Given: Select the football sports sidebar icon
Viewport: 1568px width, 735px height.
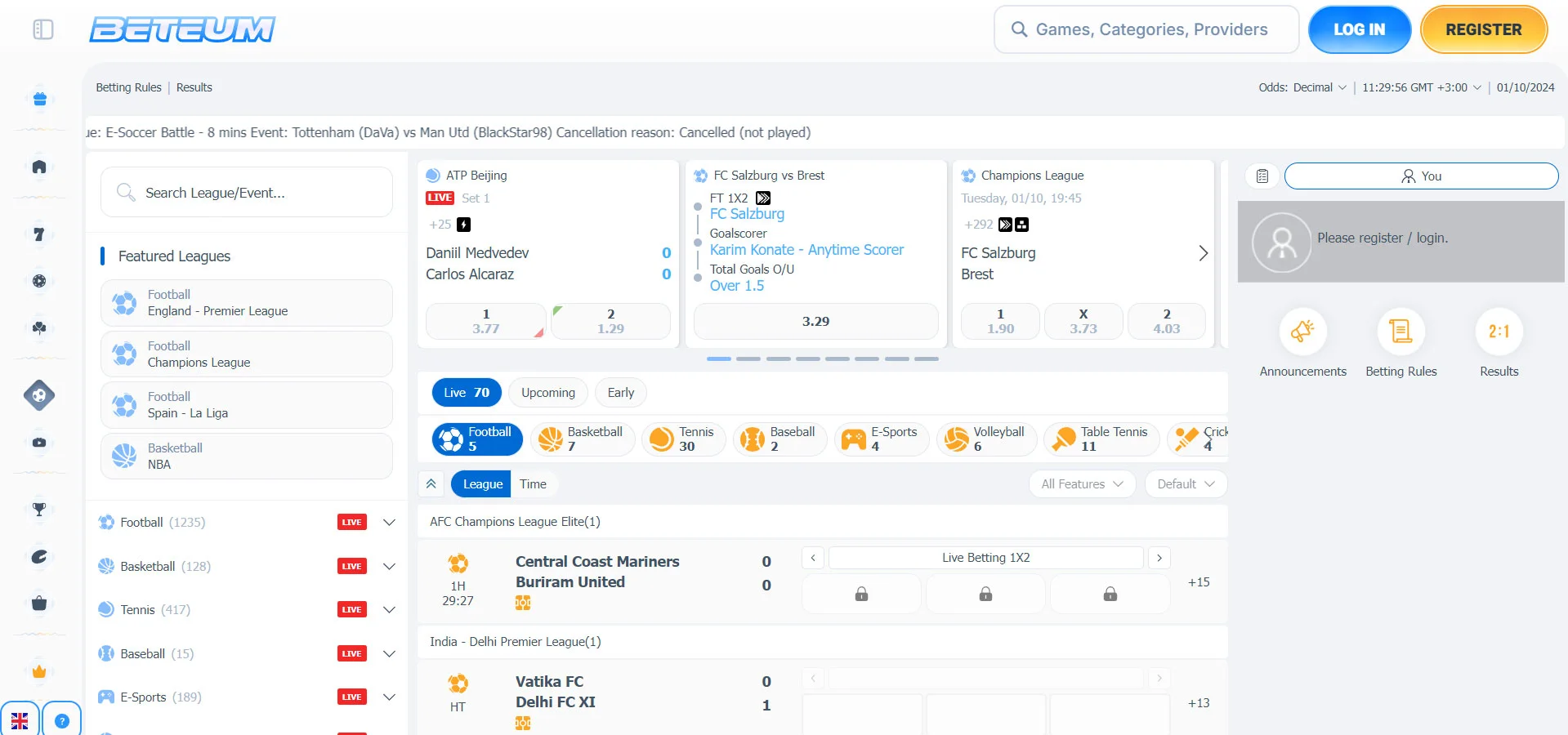Looking at the screenshot, I should (39, 395).
